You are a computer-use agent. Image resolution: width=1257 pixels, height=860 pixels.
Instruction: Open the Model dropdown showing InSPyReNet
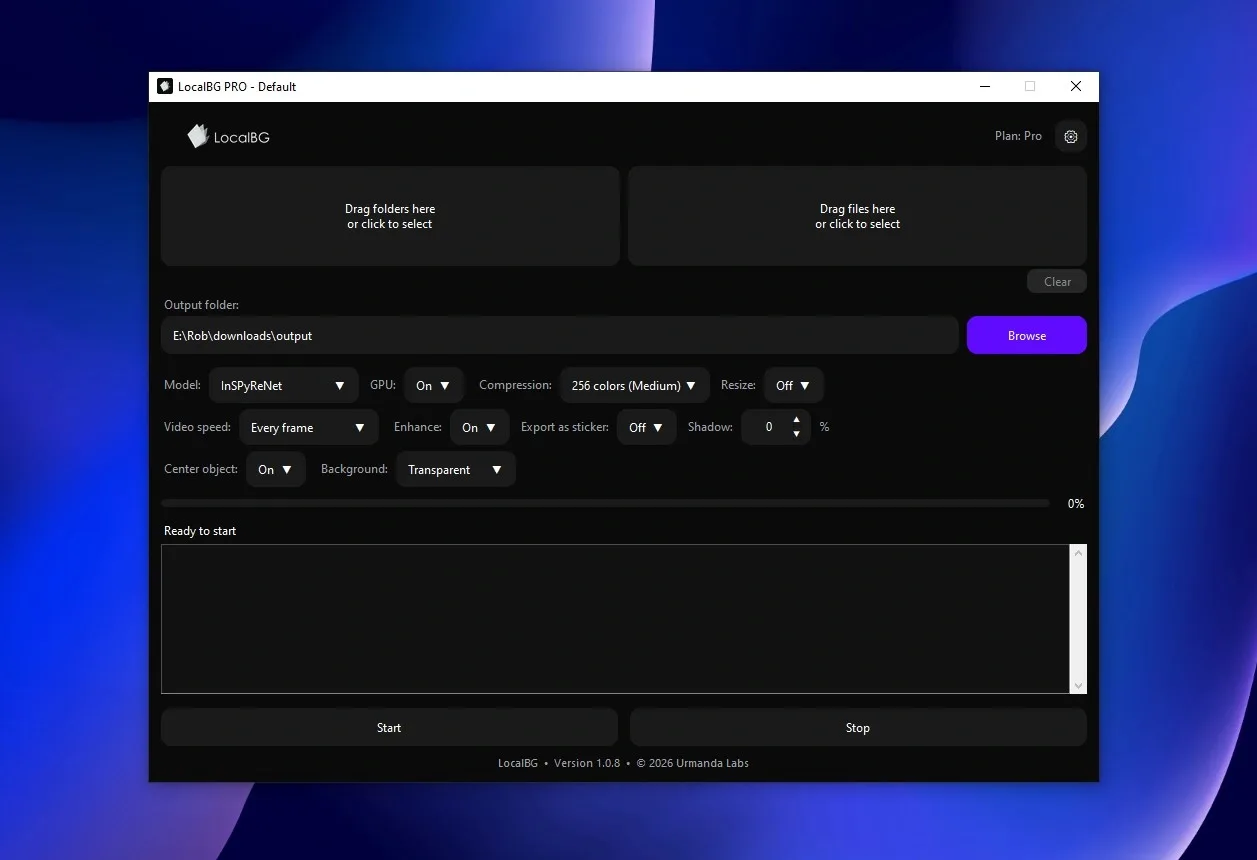point(283,386)
